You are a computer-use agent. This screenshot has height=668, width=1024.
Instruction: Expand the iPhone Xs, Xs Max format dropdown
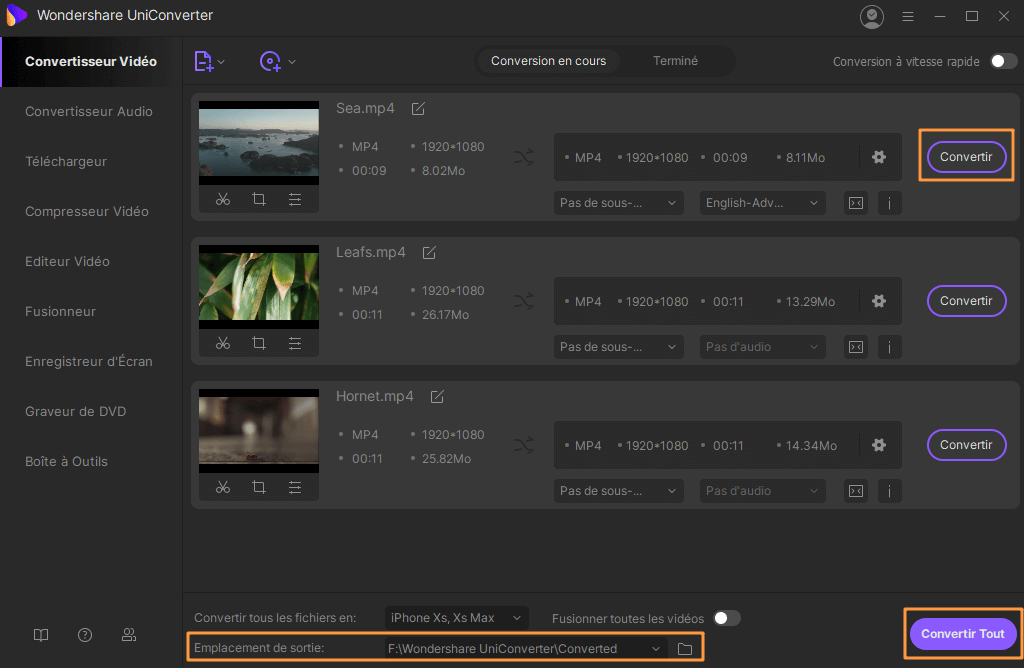[x=456, y=618]
